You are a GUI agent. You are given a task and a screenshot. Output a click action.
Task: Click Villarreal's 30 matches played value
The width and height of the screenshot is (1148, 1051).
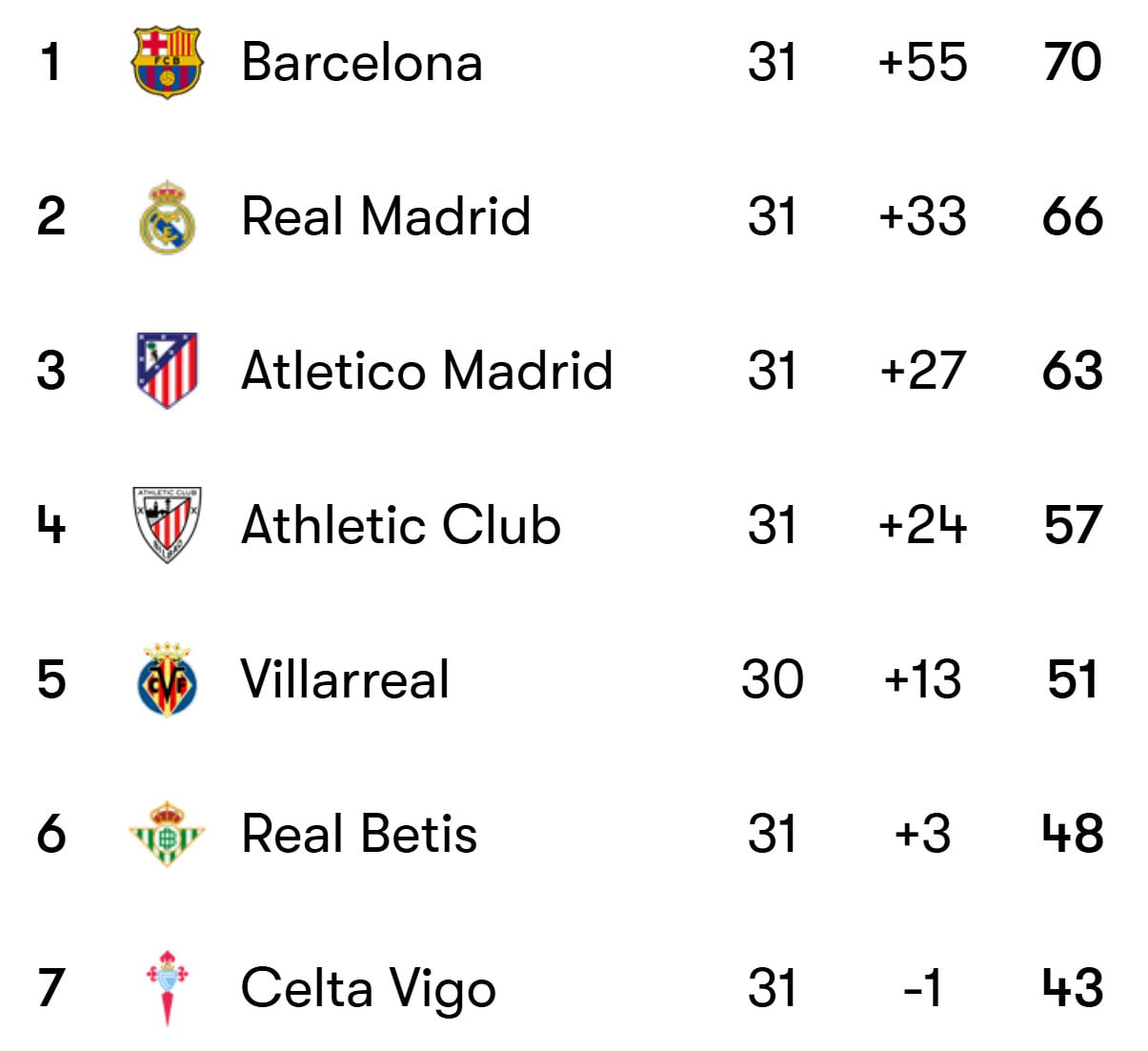click(x=772, y=679)
